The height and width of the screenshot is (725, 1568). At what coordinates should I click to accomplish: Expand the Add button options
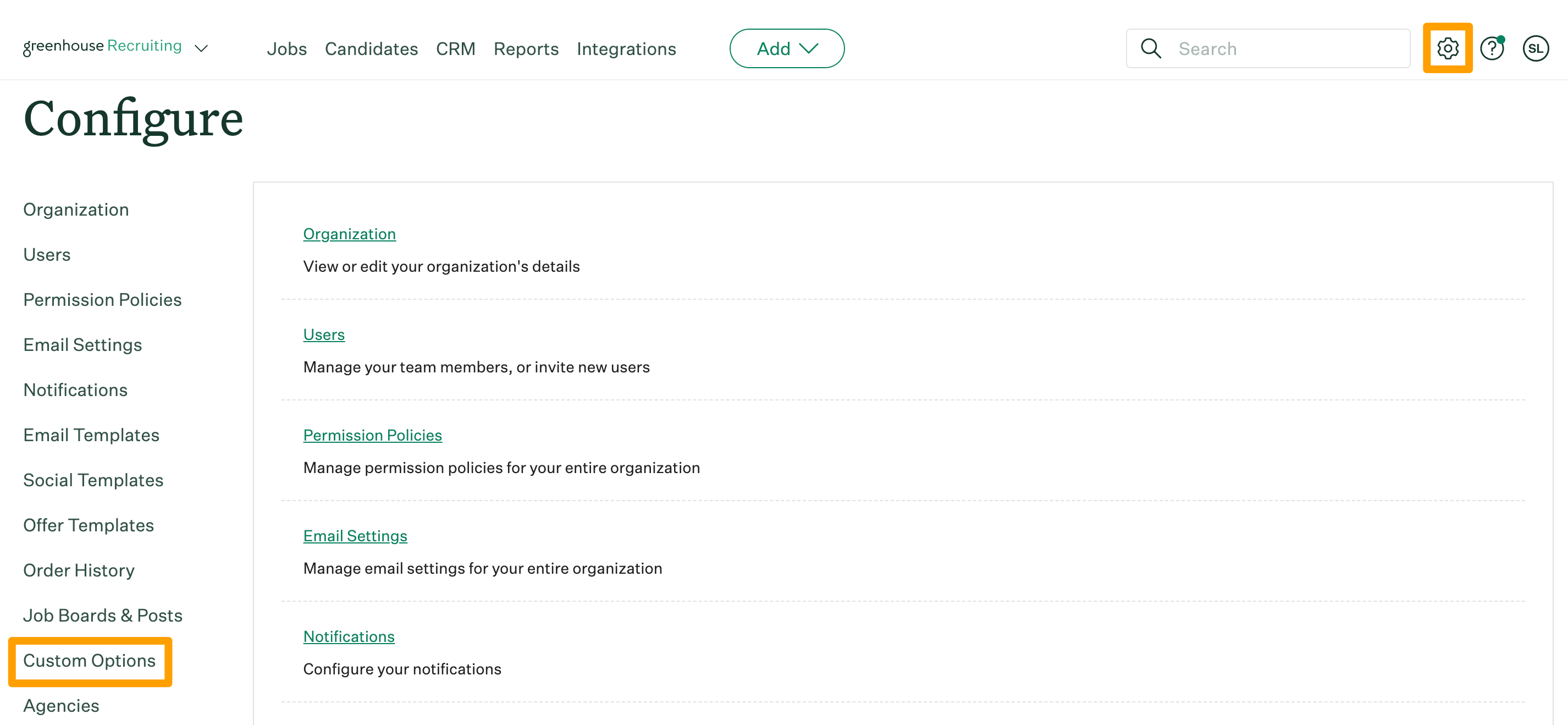(x=787, y=48)
